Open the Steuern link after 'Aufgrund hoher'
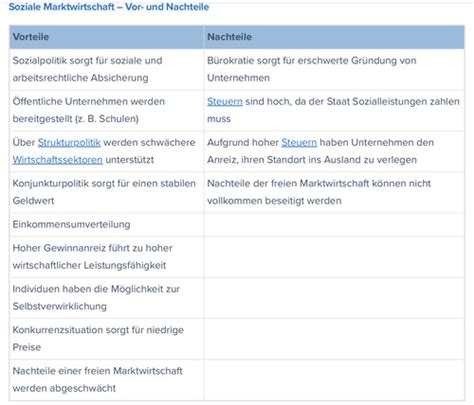Screen dimensions: 474x405 [x=299, y=143]
